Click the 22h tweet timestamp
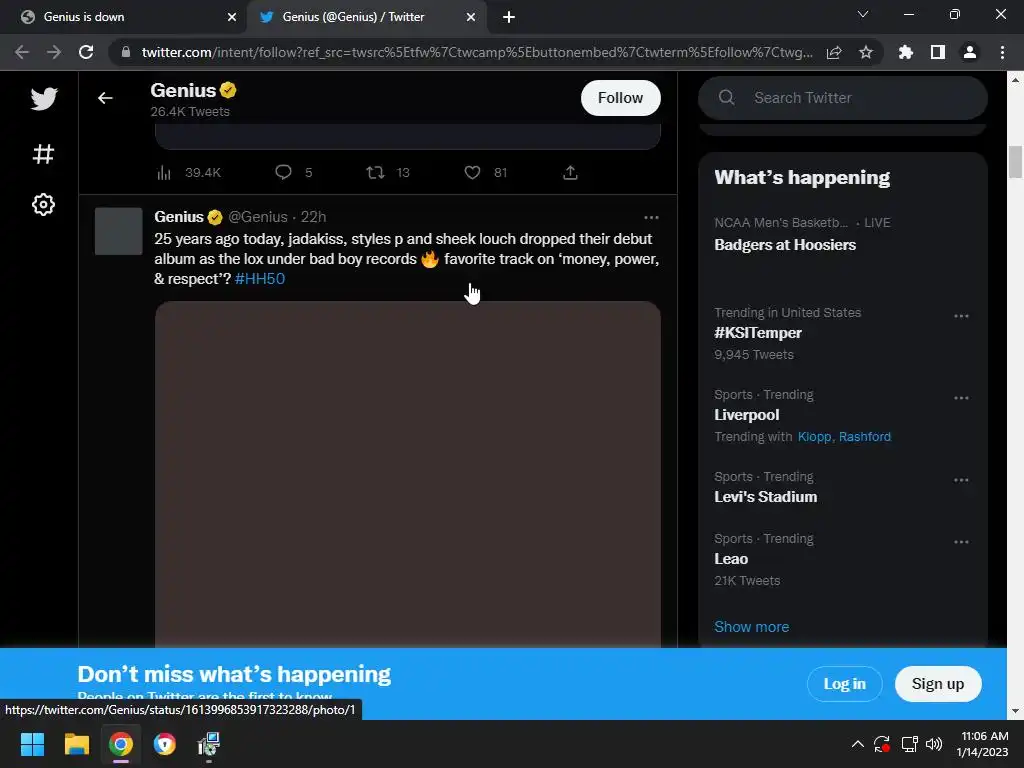 click(313, 217)
